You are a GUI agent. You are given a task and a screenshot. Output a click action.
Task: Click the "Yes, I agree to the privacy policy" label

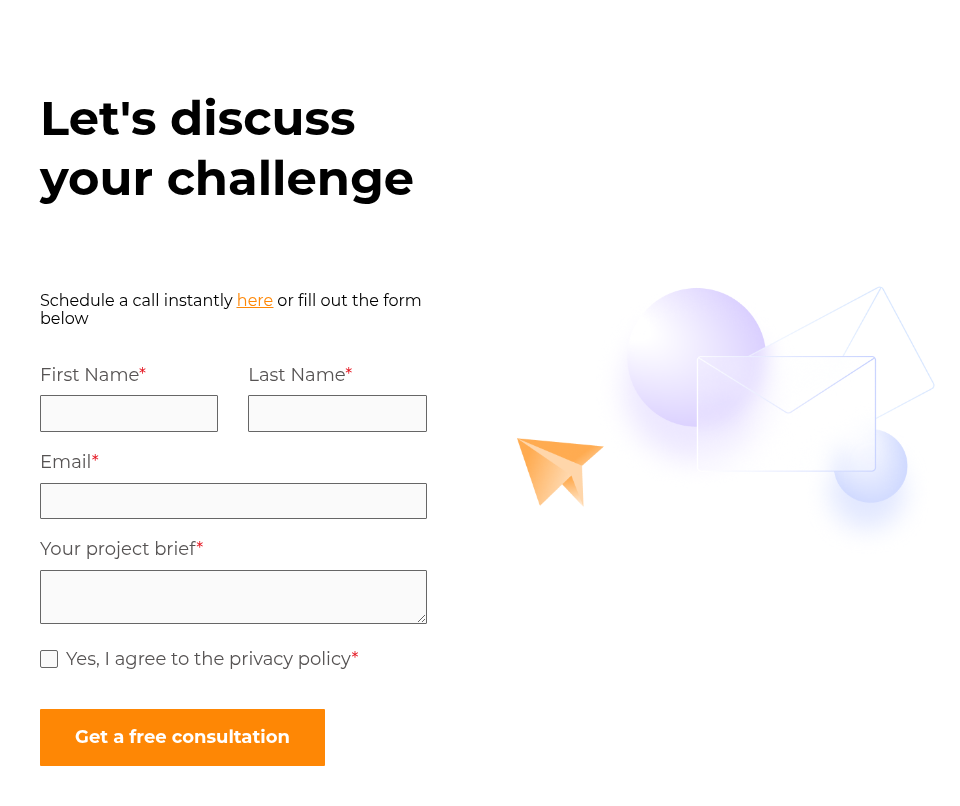click(208, 659)
